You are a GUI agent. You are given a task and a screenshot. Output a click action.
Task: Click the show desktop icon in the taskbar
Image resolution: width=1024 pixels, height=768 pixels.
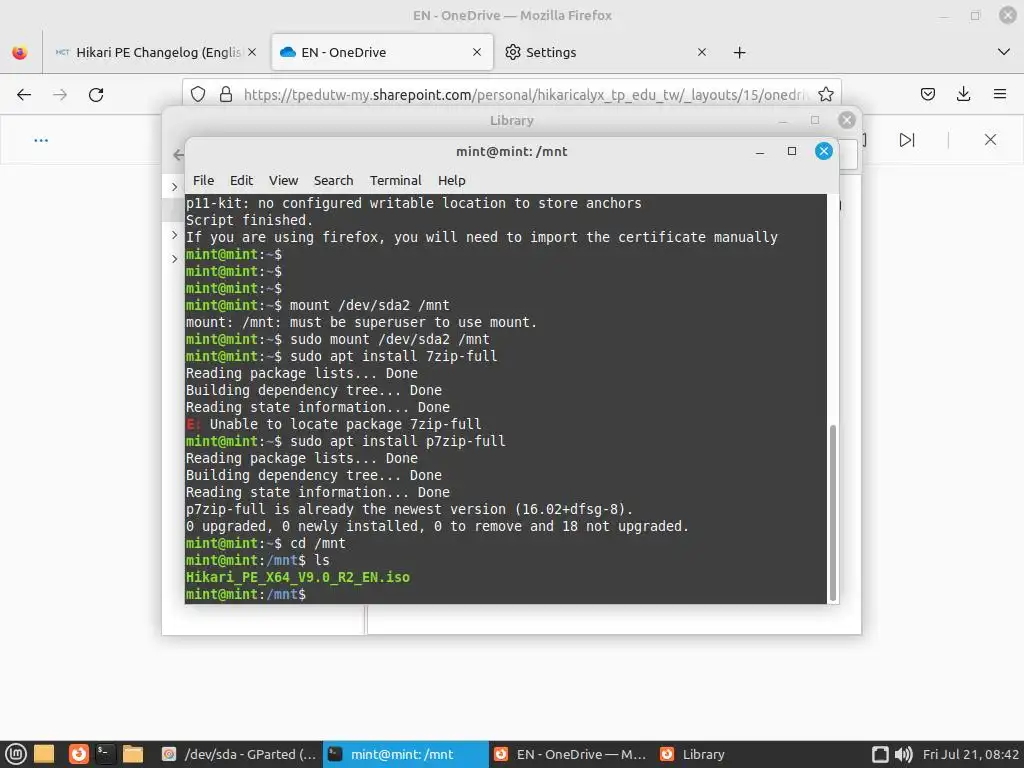coord(44,754)
